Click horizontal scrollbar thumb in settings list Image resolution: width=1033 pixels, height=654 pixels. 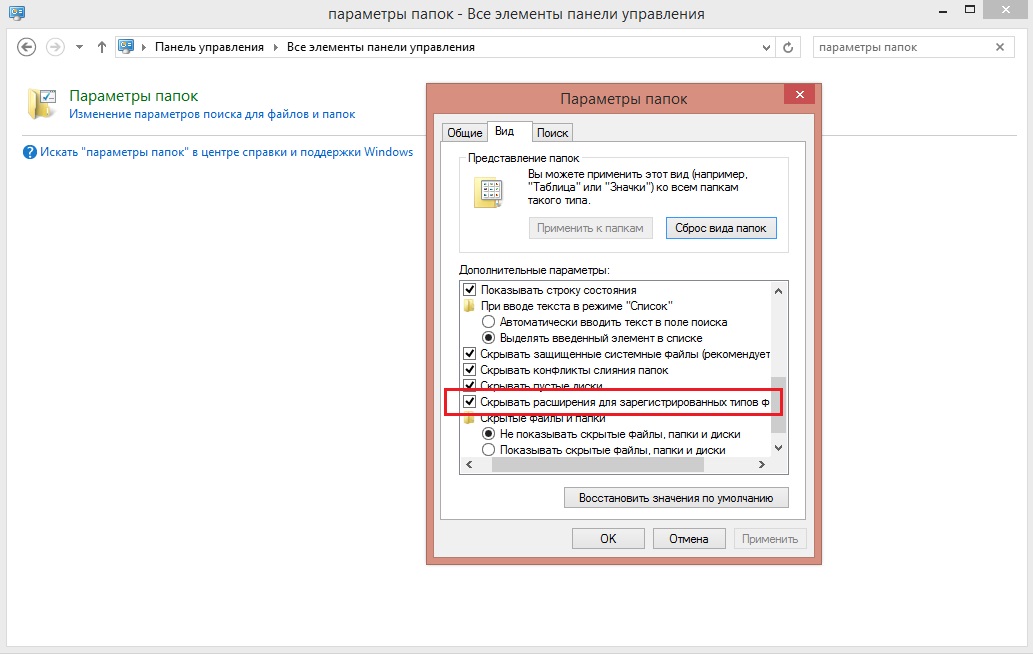pyautogui.click(x=598, y=465)
